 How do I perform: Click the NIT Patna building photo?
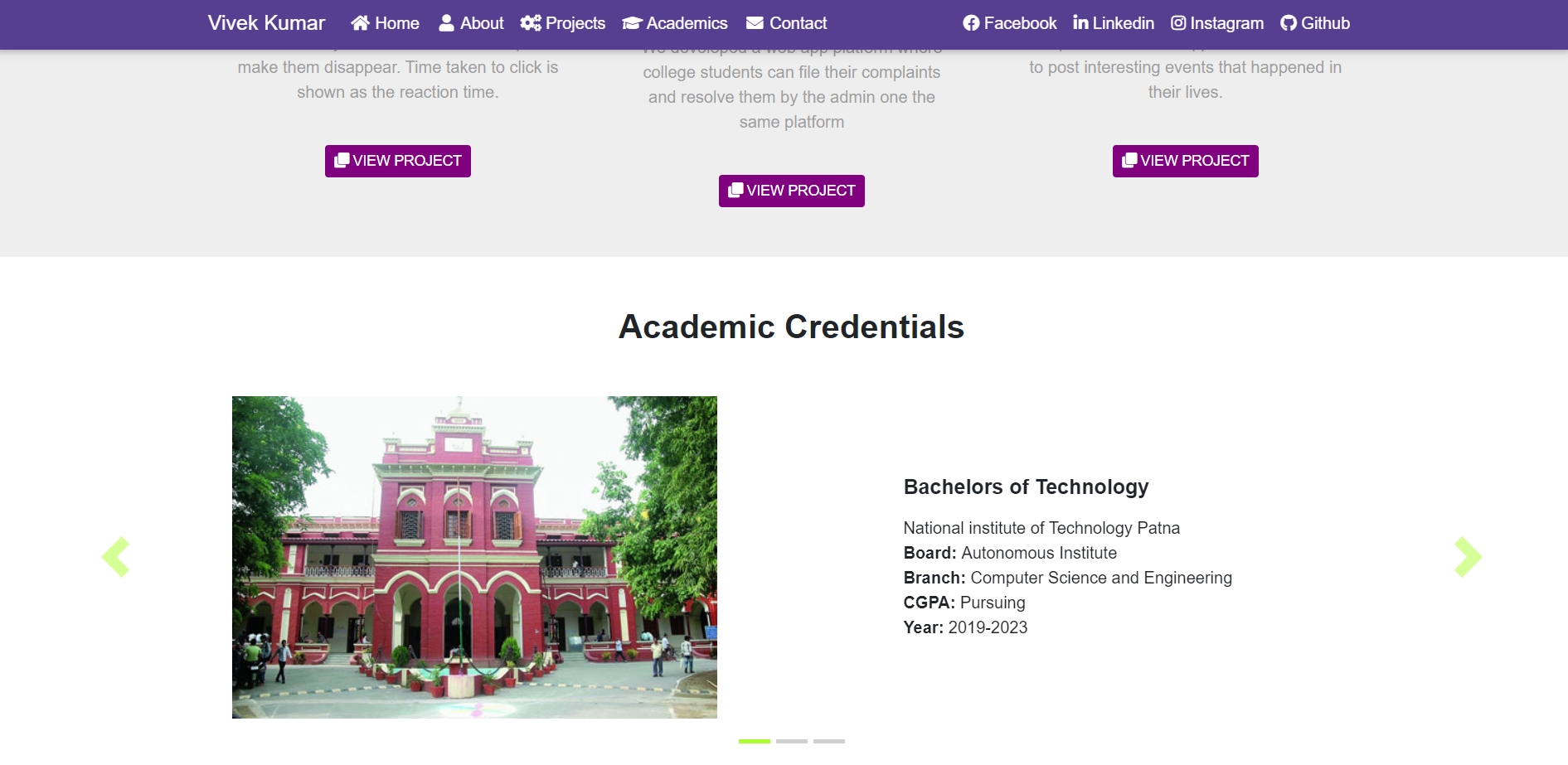[x=474, y=557]
